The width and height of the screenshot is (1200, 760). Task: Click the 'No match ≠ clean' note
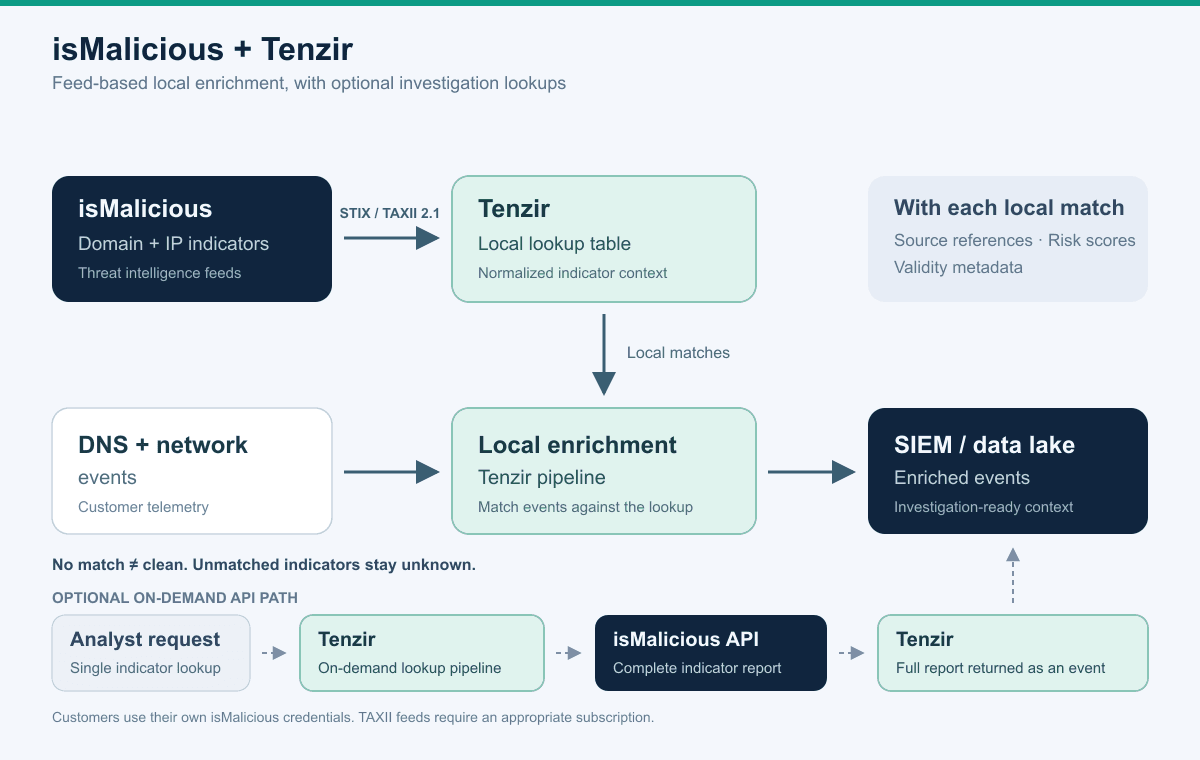coord(264,565)
